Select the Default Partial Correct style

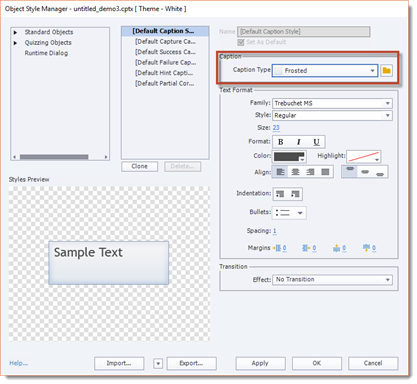[165, 84]
